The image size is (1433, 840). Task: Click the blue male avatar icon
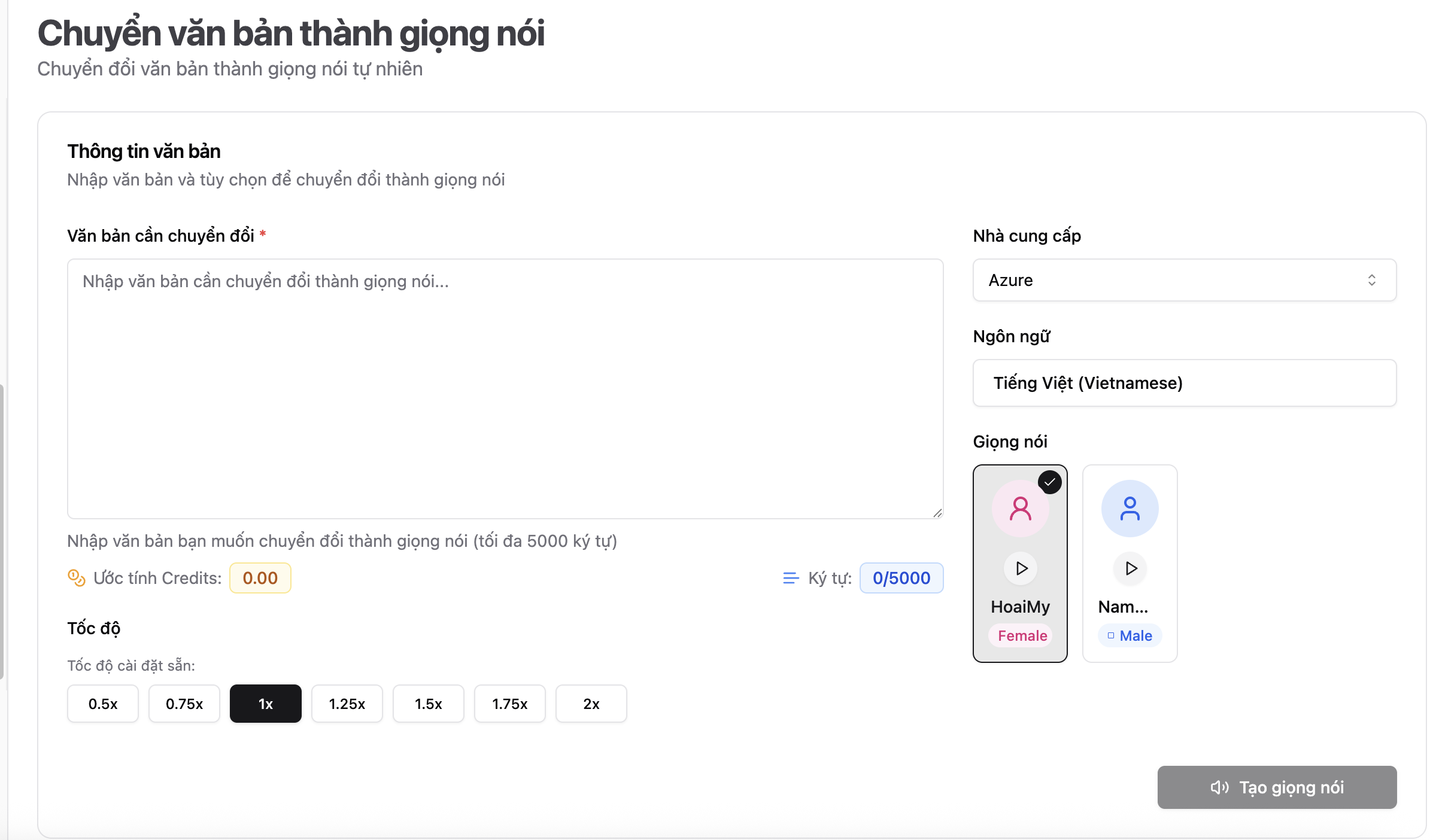pyautogui.click(x=1130, y=509)
